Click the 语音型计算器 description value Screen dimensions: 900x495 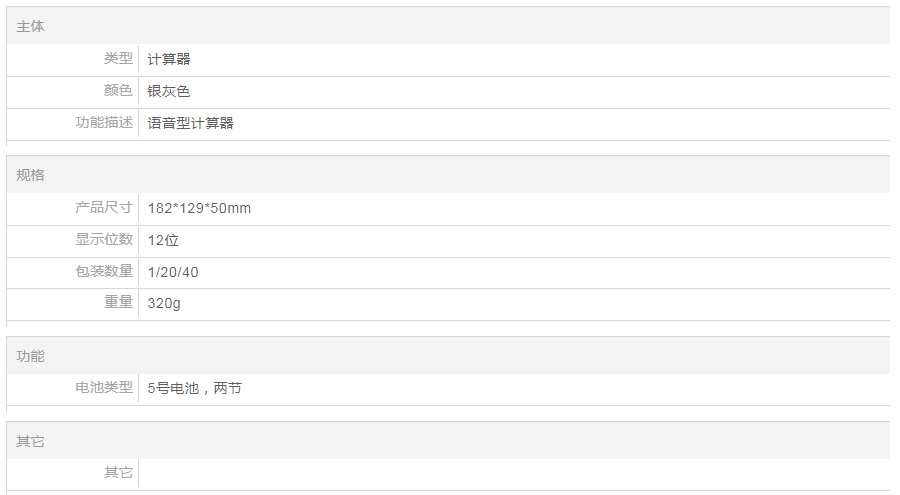point(191,123)
